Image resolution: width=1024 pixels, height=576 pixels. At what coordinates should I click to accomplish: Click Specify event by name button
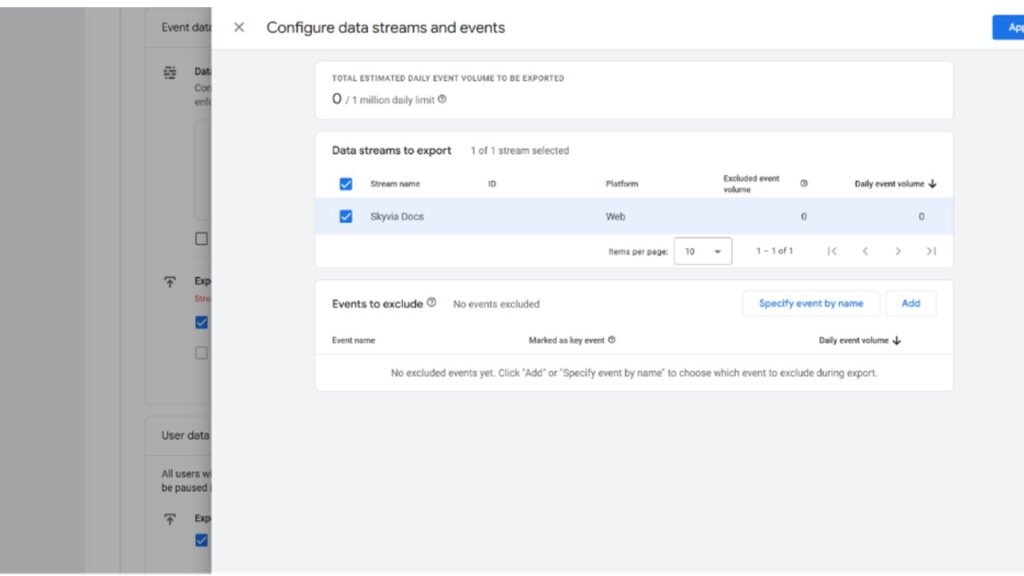(x=811, y=303)
